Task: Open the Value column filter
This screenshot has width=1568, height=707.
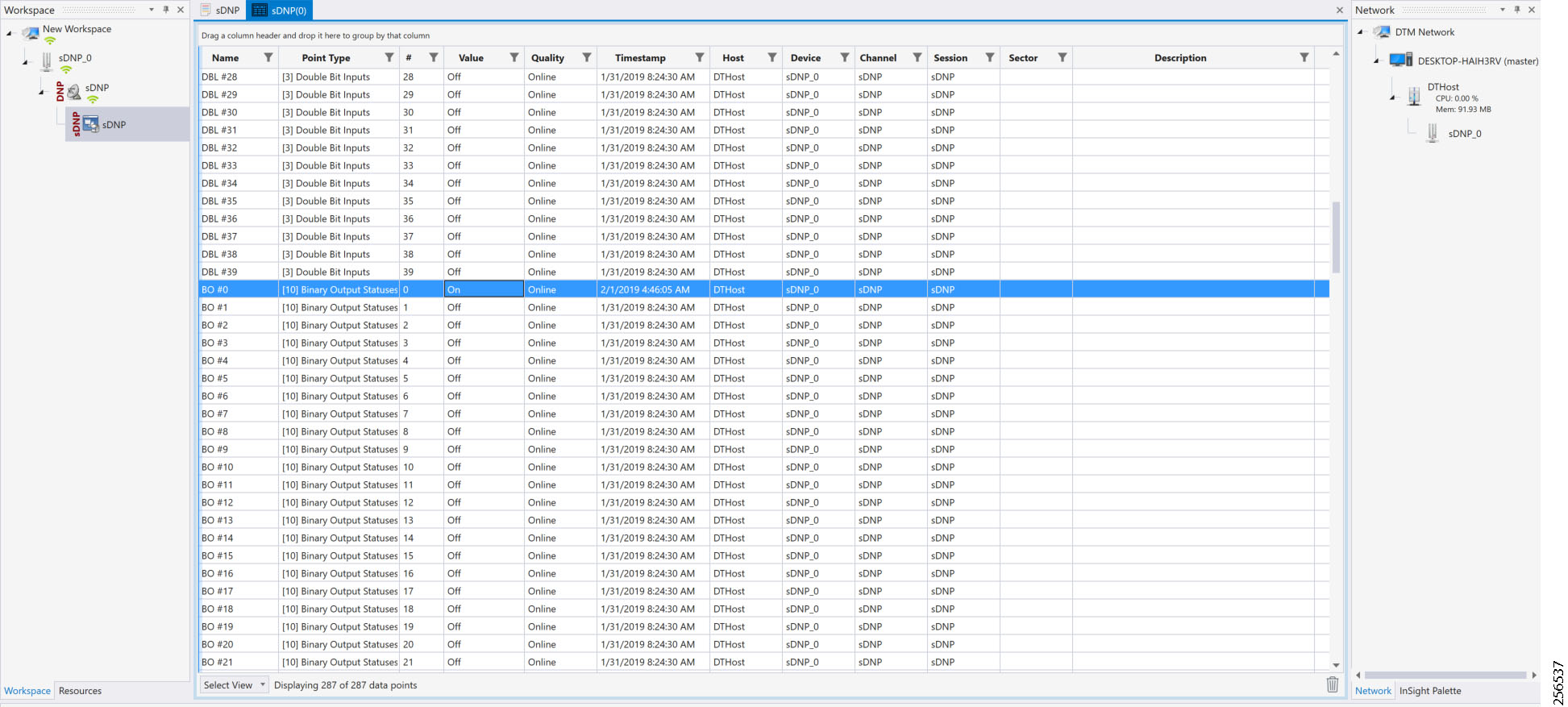Action: [514, 58]
